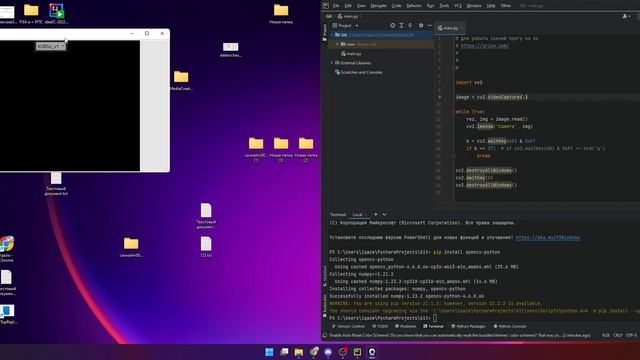Viewport: 640px width, 360px height.
Task: Open the View menu
Action: coord(361,6)
